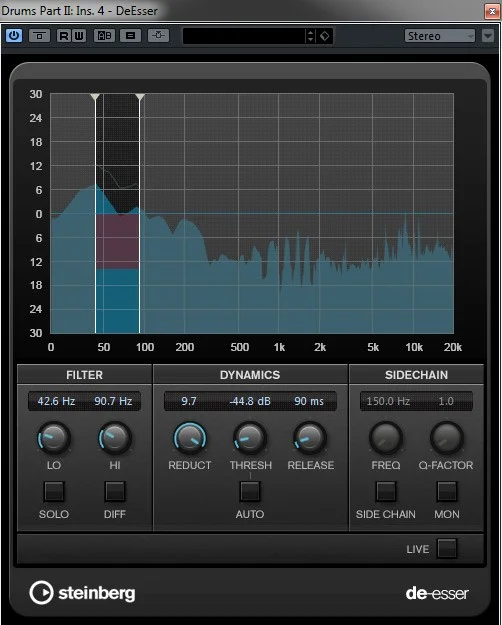Open the Stereo configuration dropdown
The width and height of the screenshot is (502, 625).
pos(440,36)
